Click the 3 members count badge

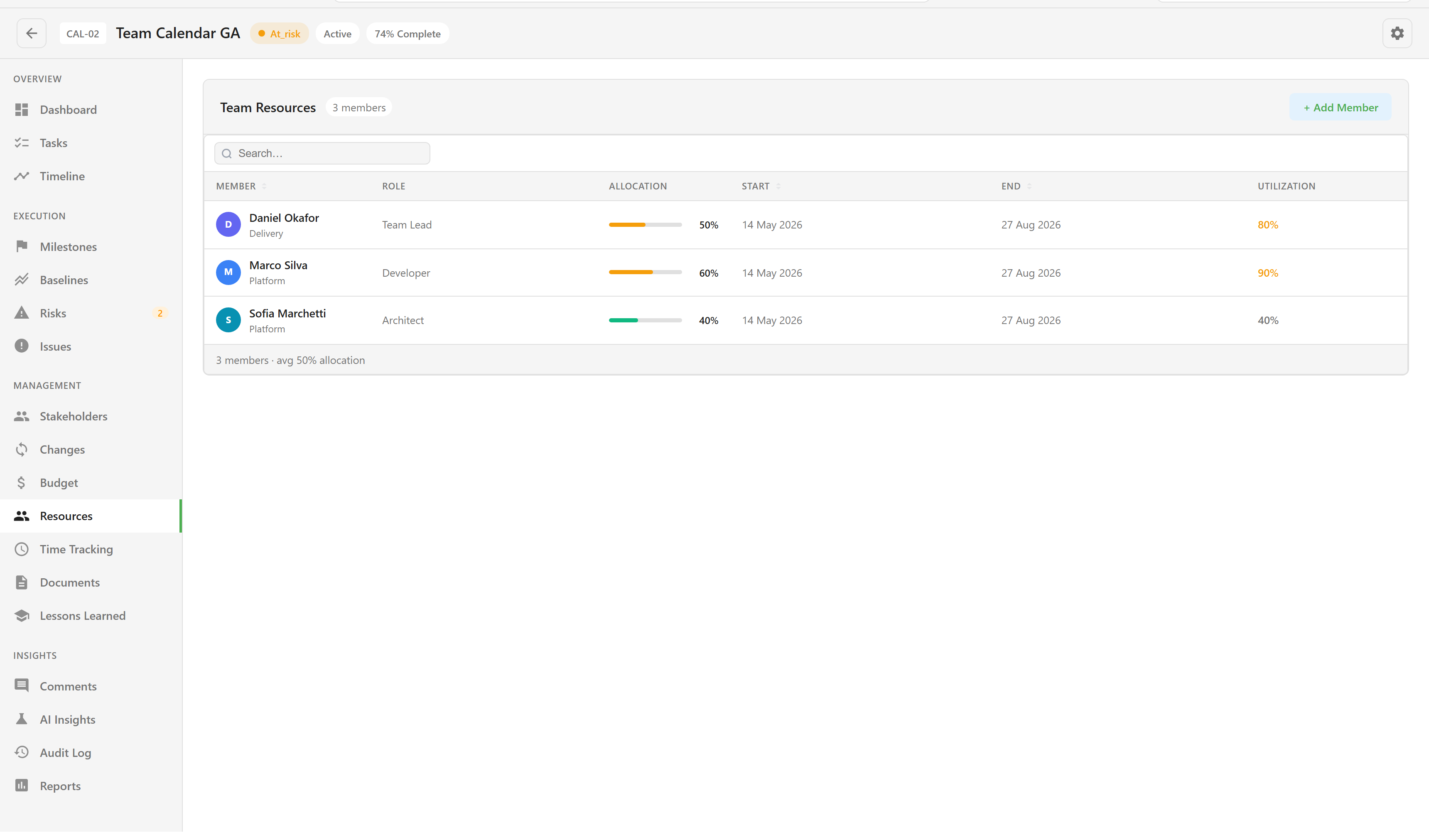pos(358,107)
